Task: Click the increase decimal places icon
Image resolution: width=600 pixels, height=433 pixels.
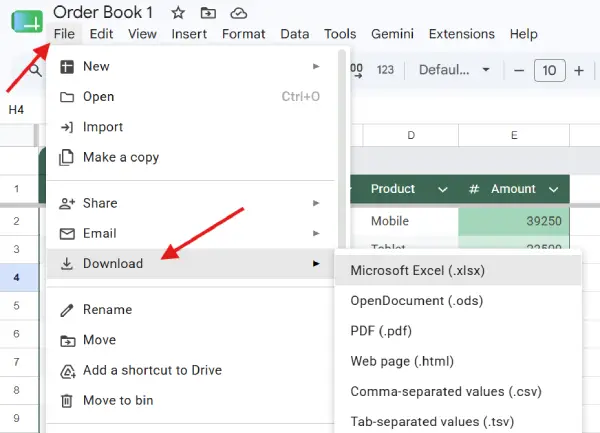Action: (356, 70)
